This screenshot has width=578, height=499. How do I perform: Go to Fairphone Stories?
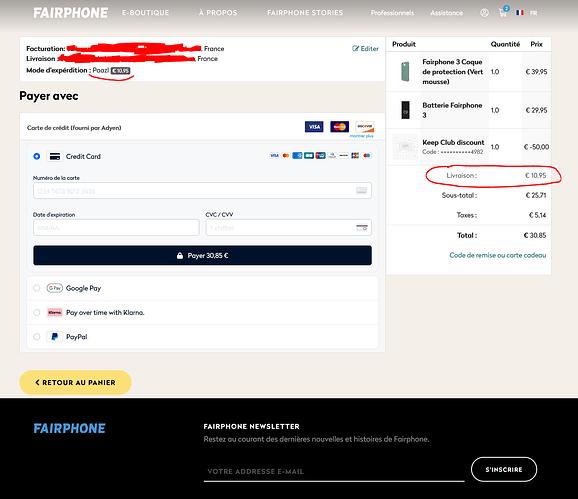[305, 13]
